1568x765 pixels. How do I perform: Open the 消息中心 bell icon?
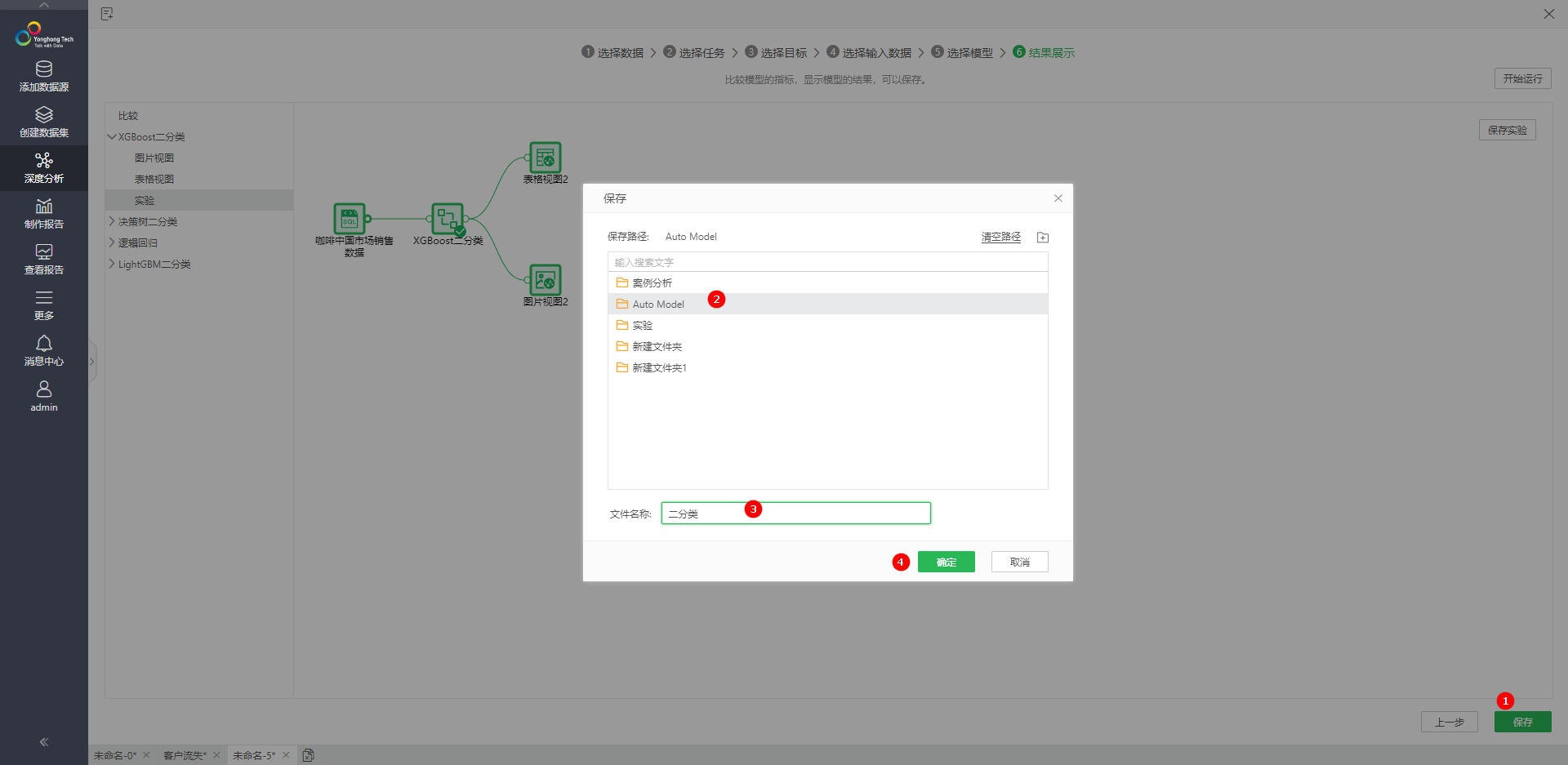pyautogui.click(x=44, y=344)
